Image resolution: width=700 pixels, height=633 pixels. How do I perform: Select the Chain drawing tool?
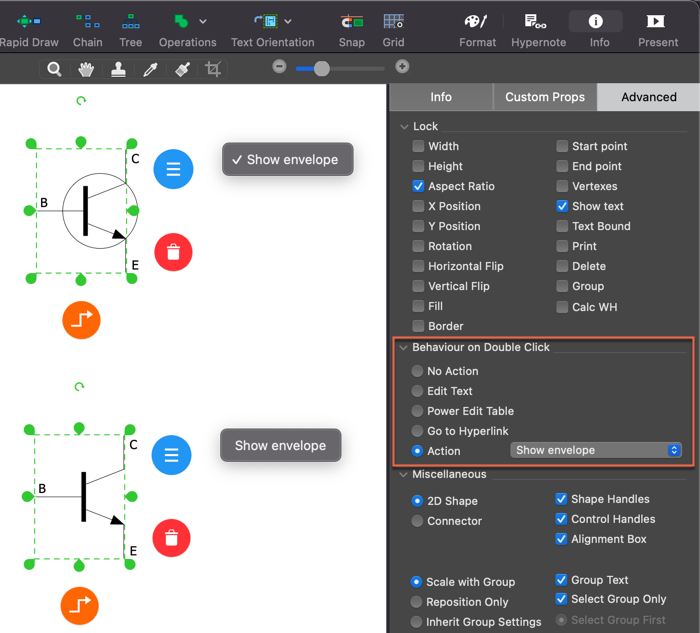tap(87, 22)
